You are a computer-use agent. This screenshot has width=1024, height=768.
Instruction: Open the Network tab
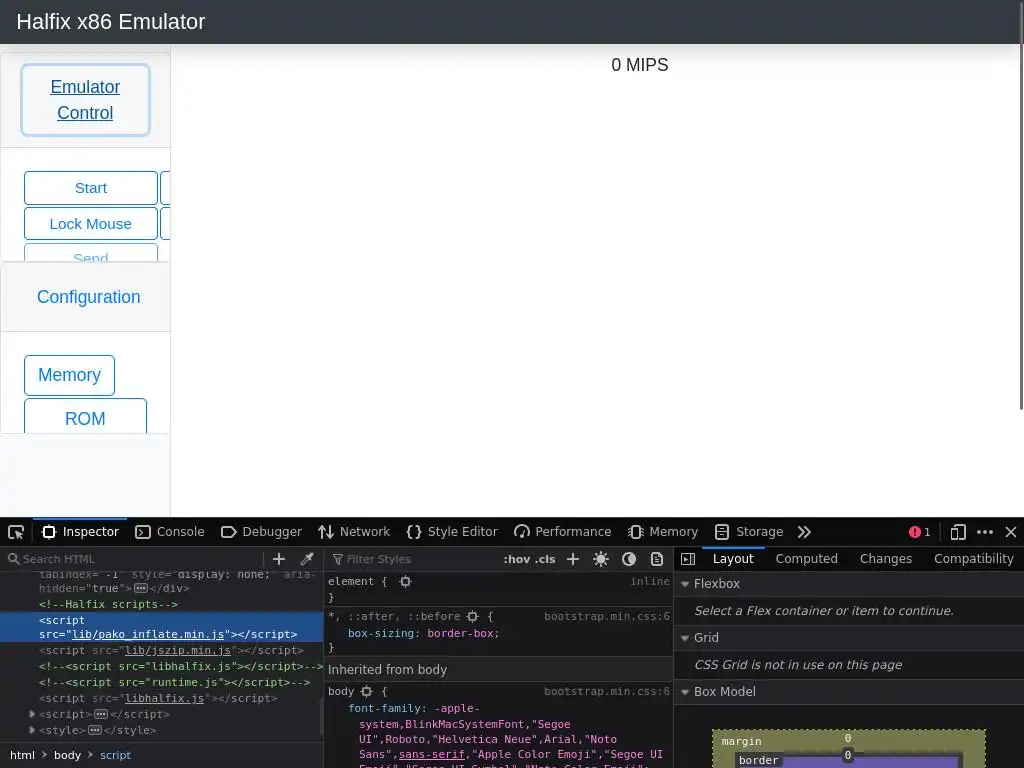click(354, 532)
